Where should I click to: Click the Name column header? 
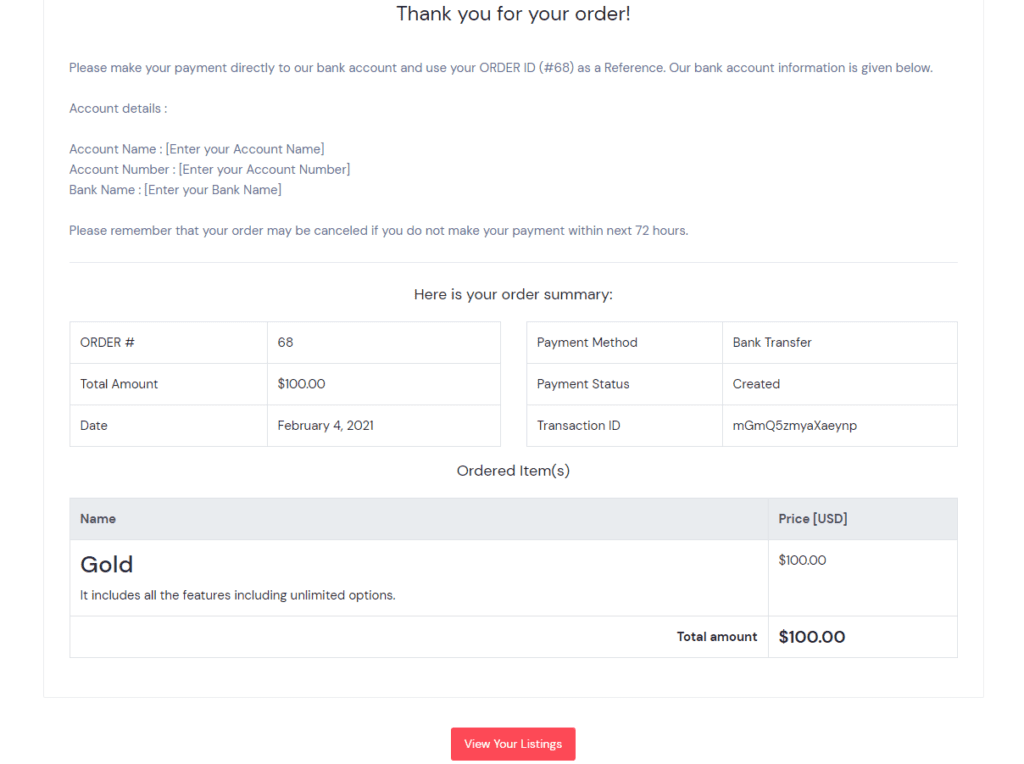pyautogui.click(x=98, y=519)
